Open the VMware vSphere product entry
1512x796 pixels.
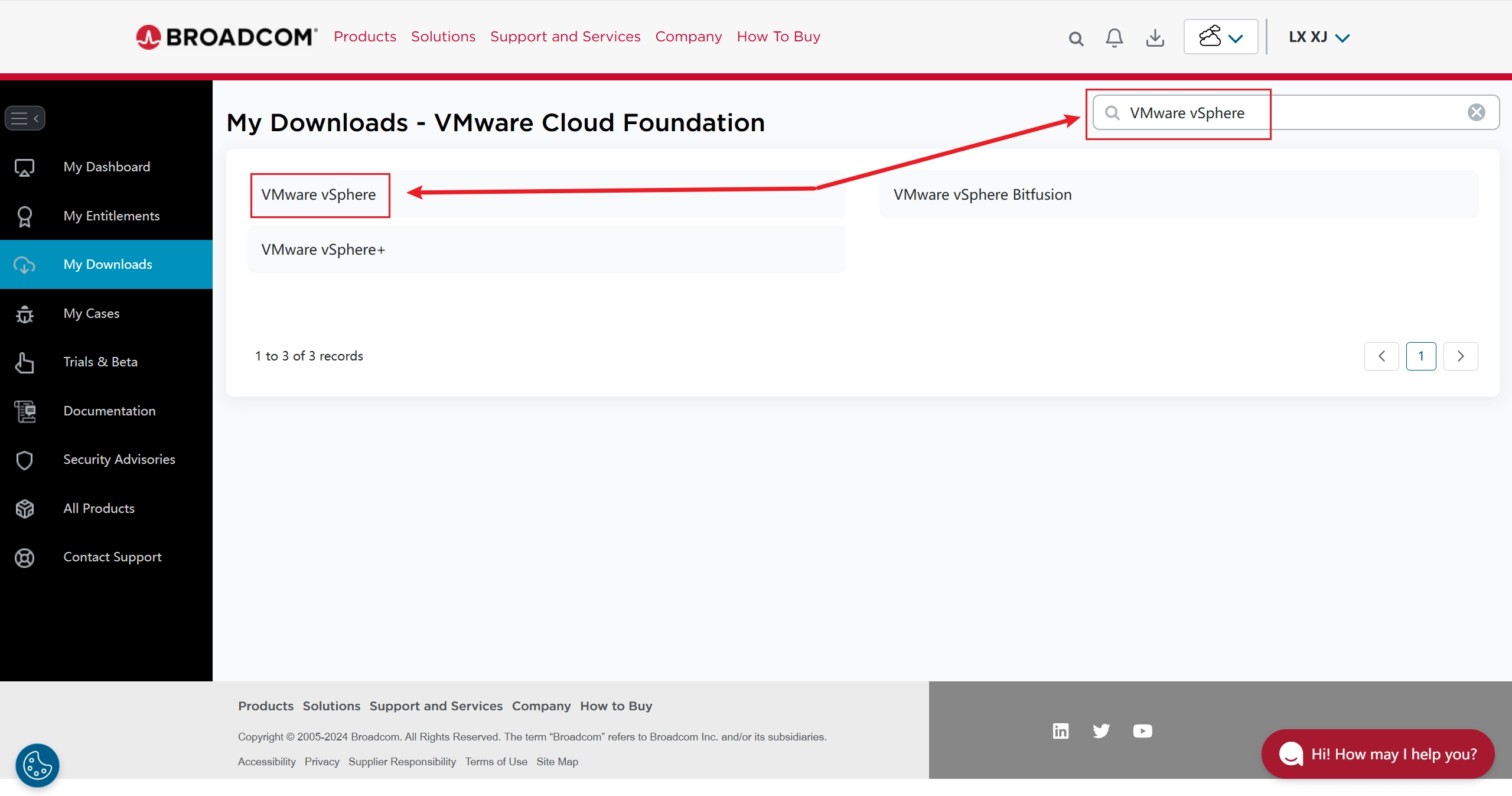coord(319,194)
